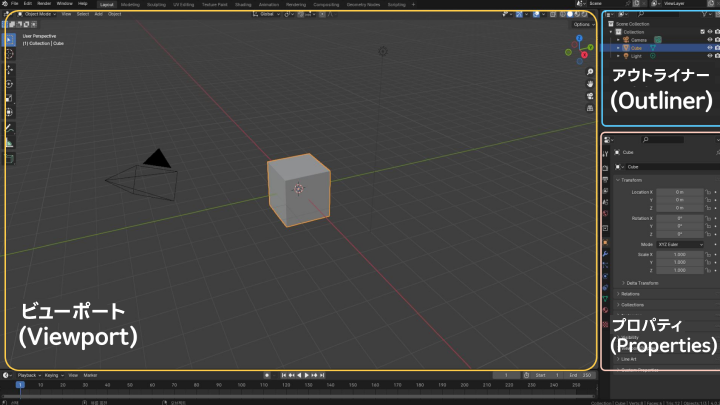Jump to the timeline start
Screen dimensions: 720x405
point(284,375)
